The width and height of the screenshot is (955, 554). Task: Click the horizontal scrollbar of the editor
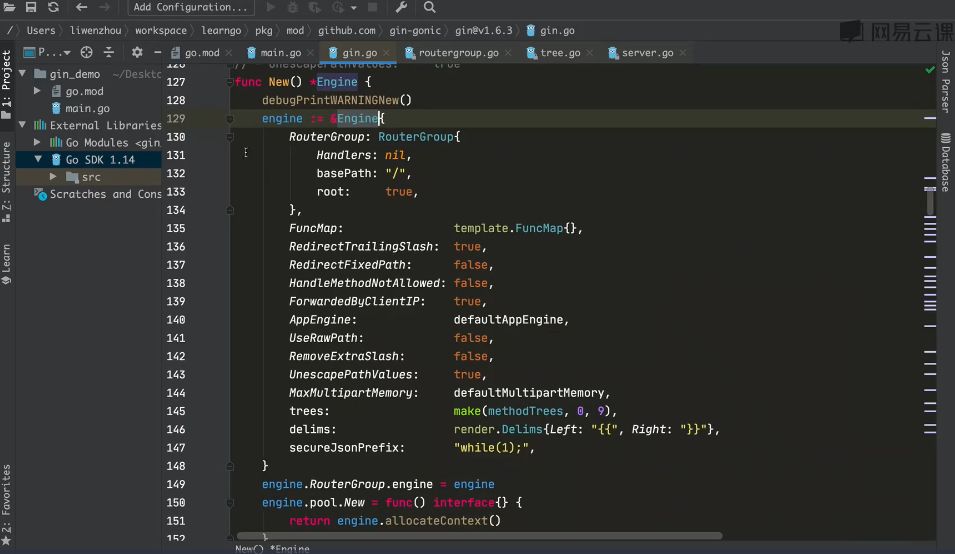click(x=479, y=536)
